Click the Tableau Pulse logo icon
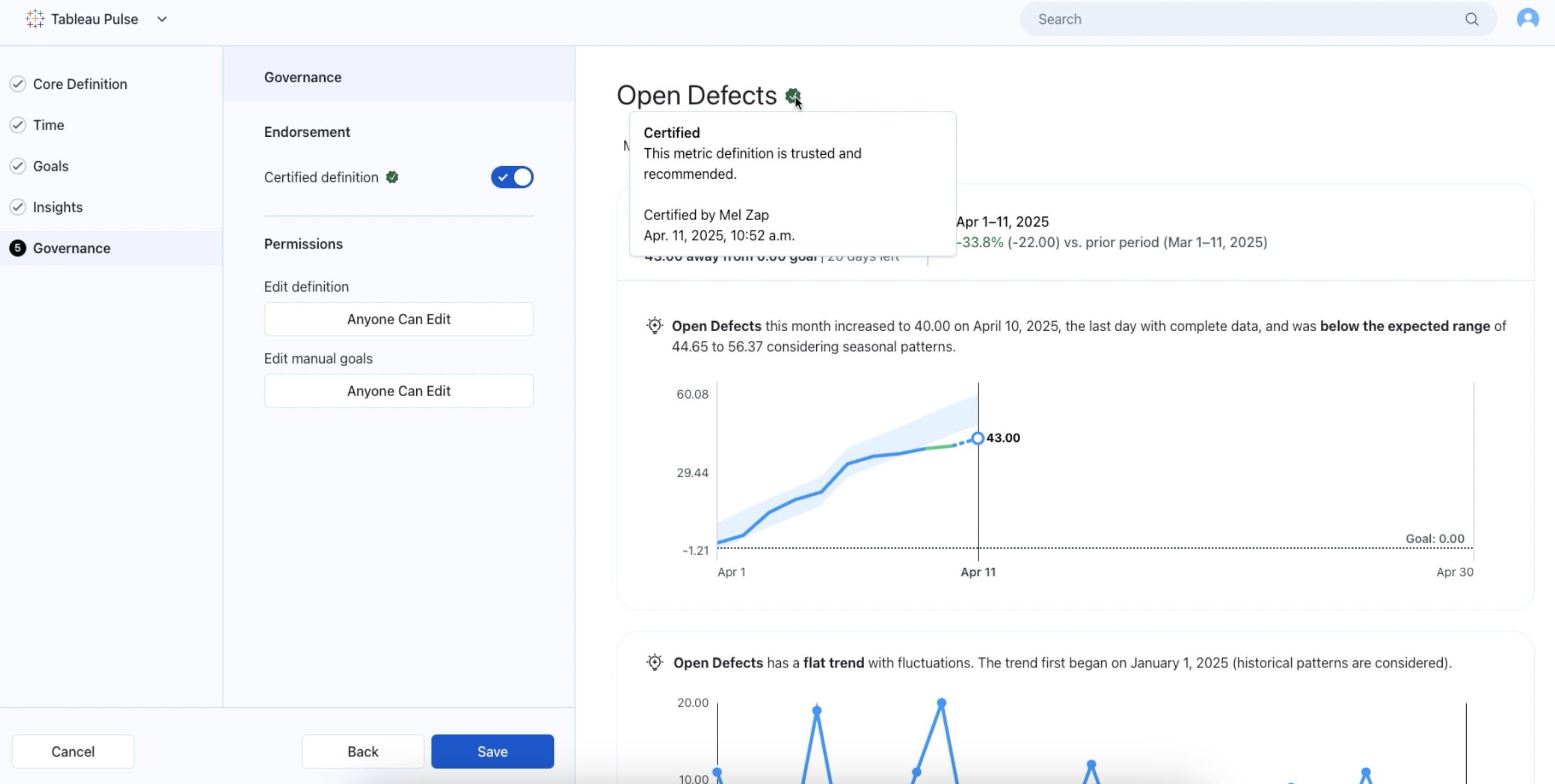Screen dimensions: 1555x784 pos(34,19)
